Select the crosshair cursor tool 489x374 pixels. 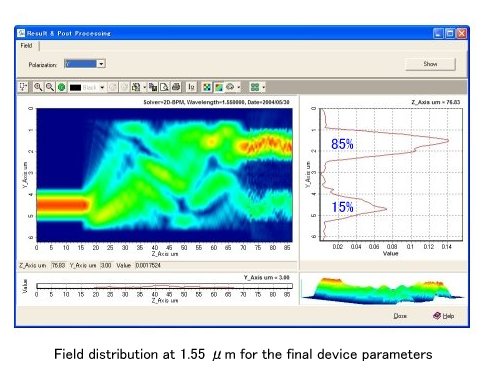tap(23, 87)
